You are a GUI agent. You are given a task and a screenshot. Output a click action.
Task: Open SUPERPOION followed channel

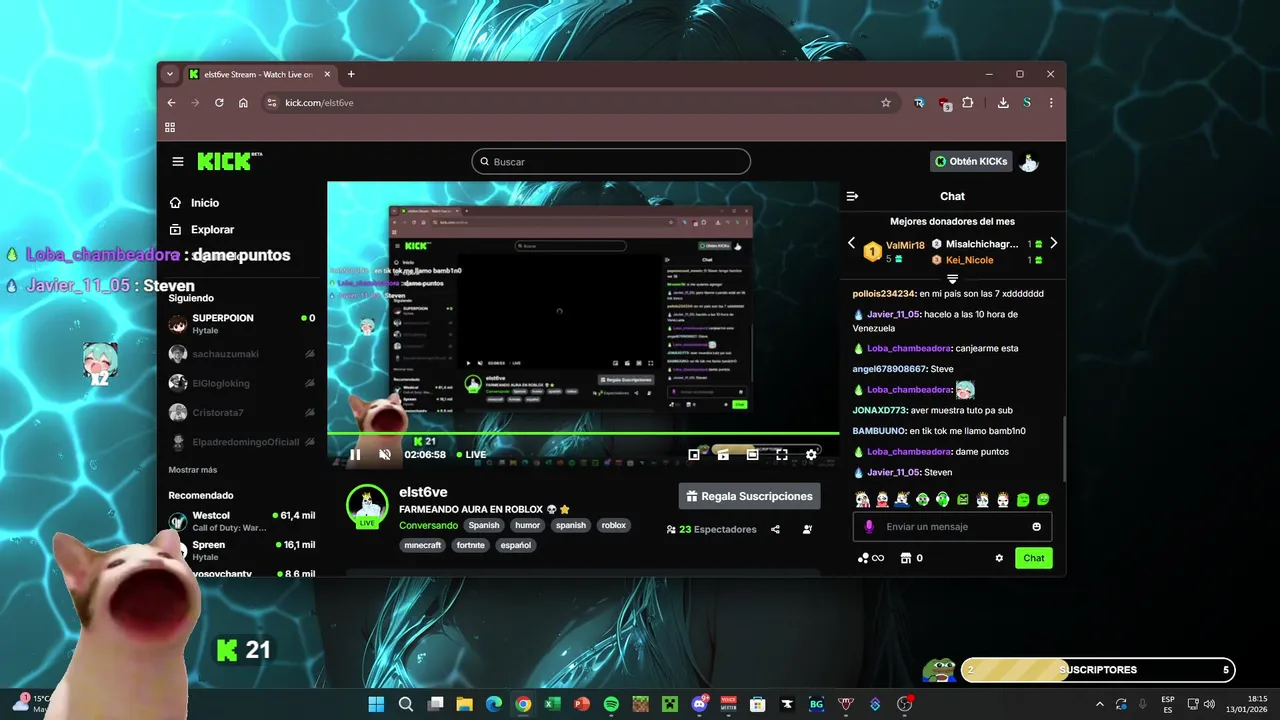242,323
